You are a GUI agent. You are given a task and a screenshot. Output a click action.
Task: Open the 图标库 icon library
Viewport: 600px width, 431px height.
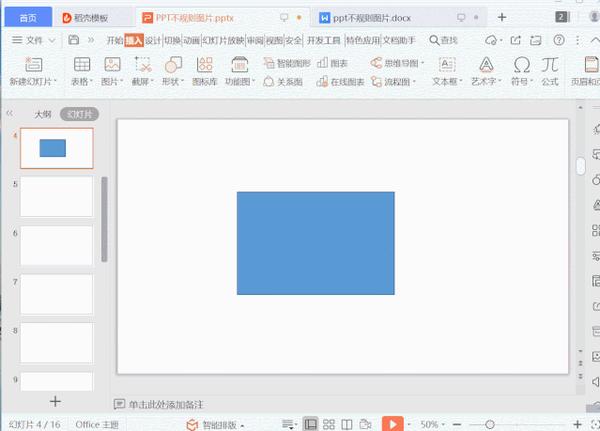click(x=204, y=64)
